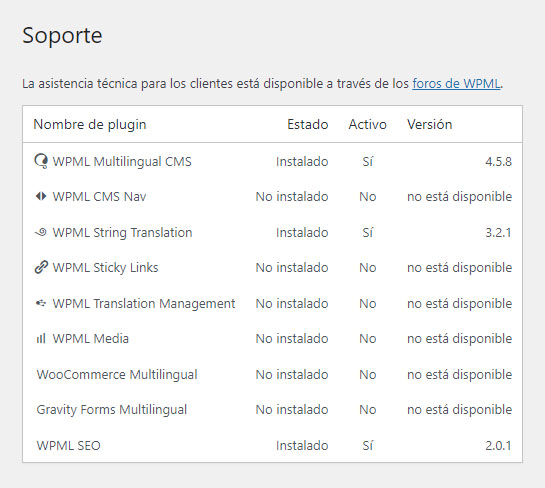Click the Nombre de plugin column header
Screen dimensions: 545x488
pyautogui.click(x=90, y=124)
